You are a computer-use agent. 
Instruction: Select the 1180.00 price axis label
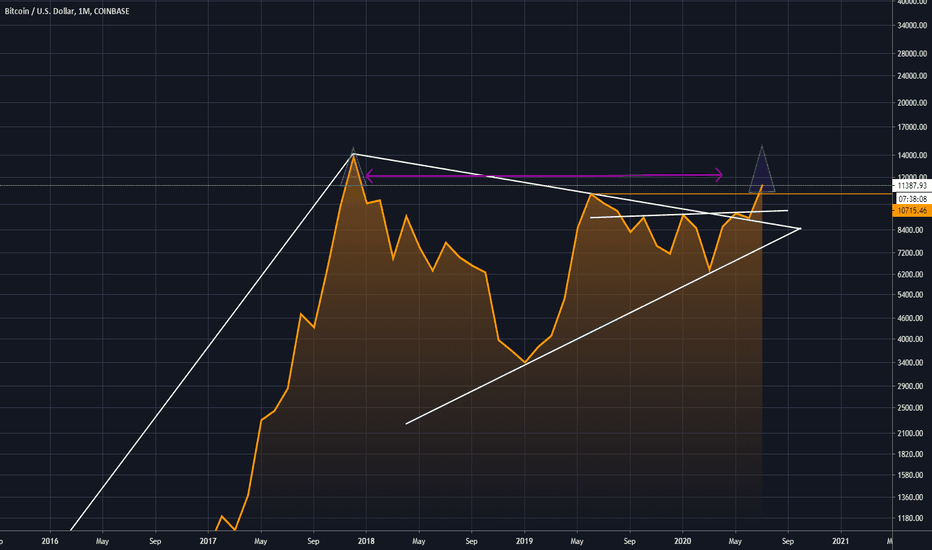pos(911,518)
